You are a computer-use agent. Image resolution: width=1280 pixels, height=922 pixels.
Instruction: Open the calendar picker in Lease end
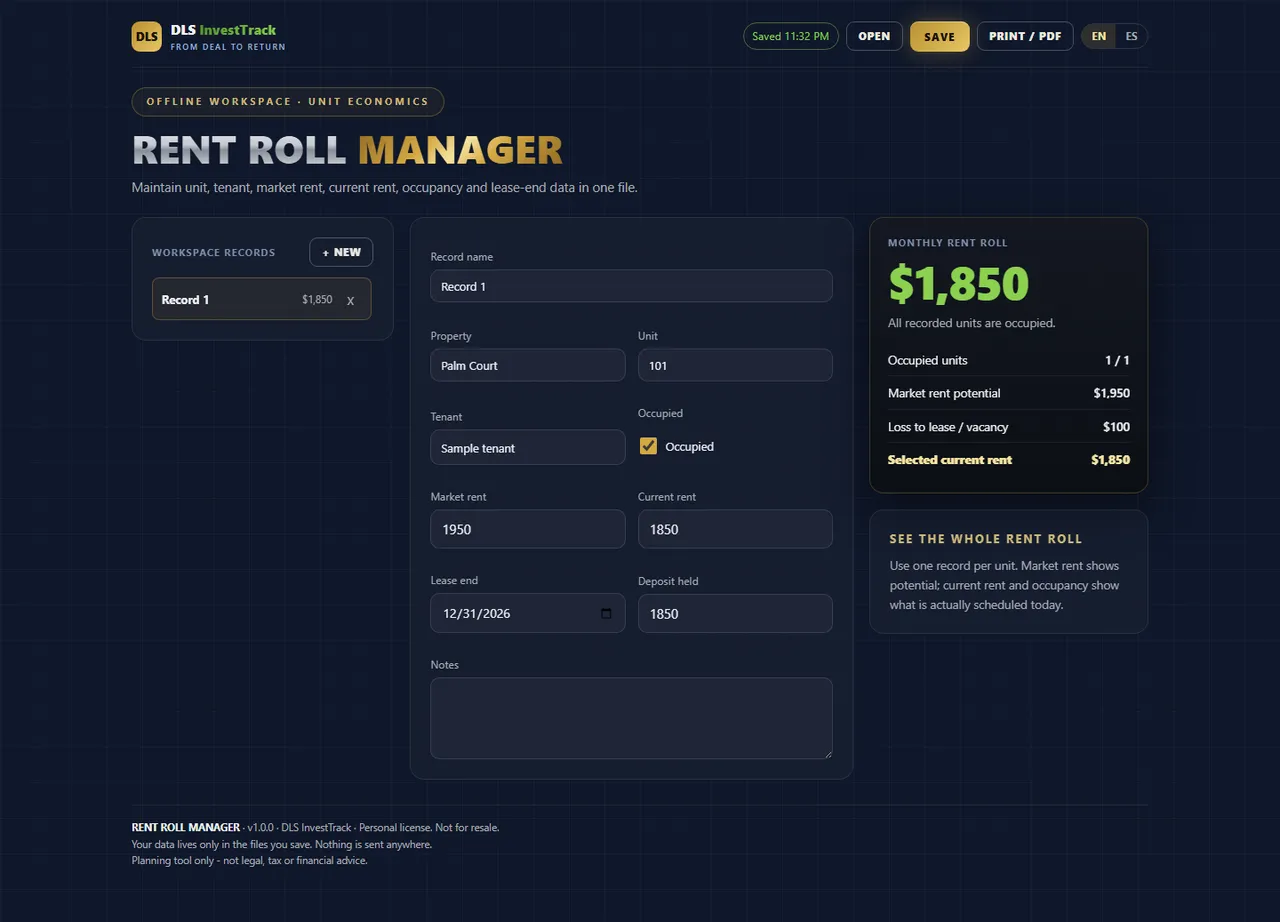[606, 614]
